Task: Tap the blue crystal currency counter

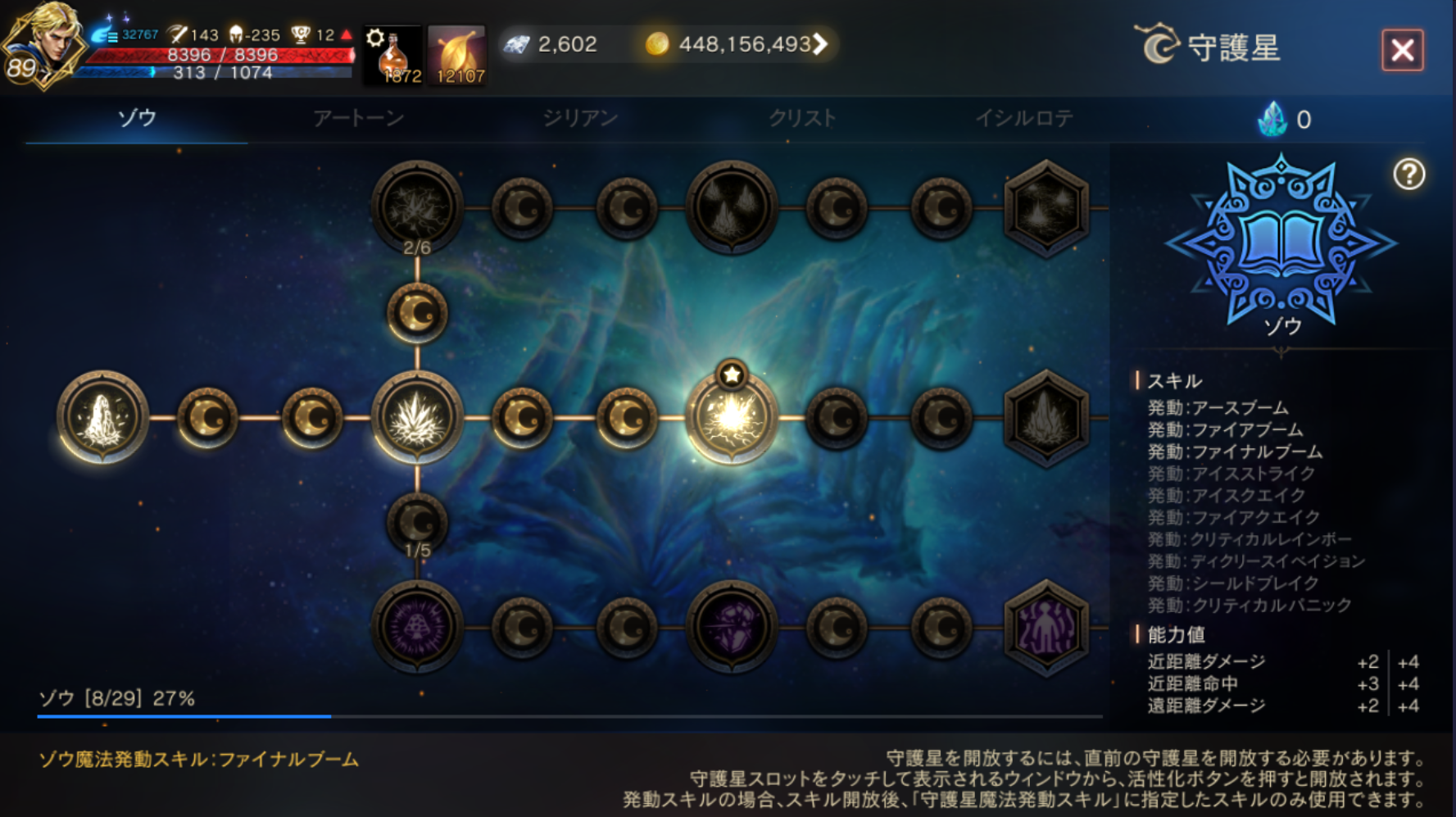Action: pos(1285,120)
